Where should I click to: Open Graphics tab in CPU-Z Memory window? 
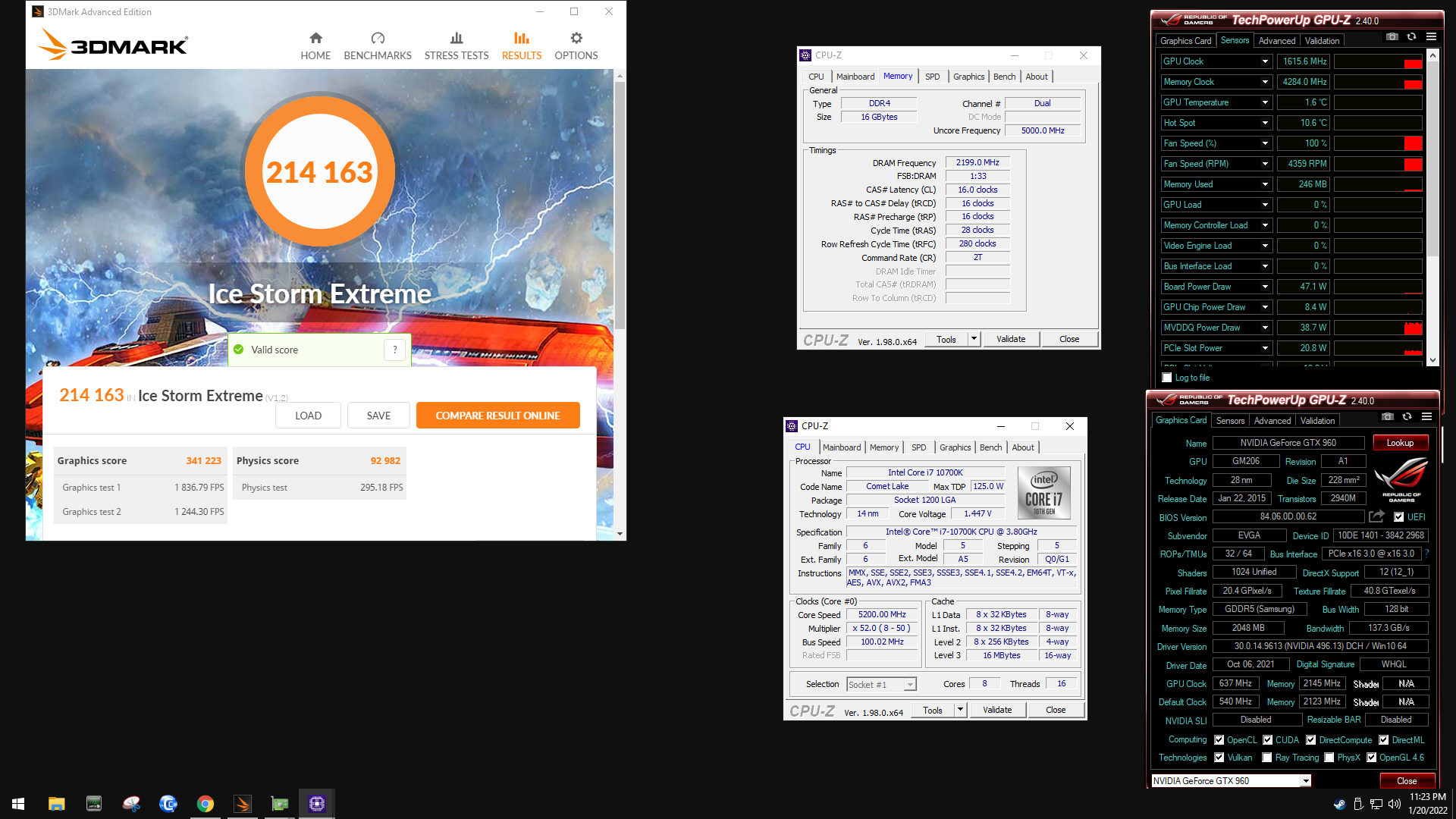[x=968, y=77]
